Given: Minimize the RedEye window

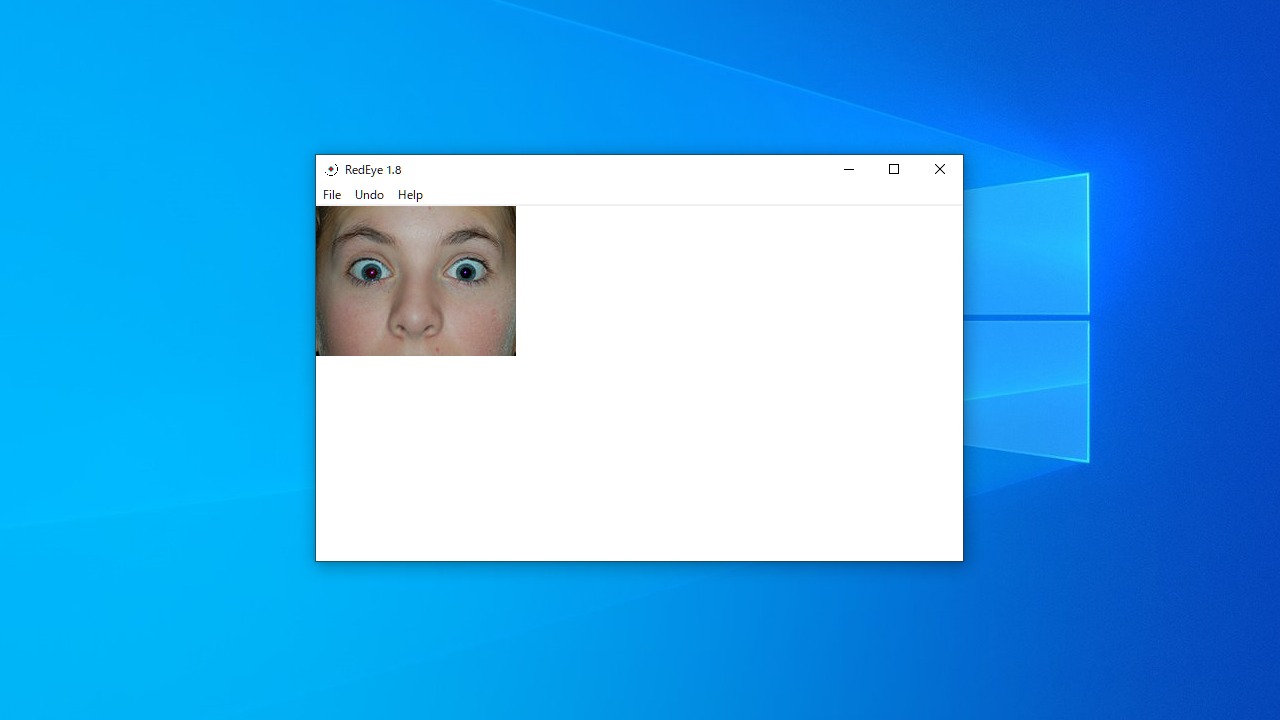Looking at the screenshot, I should (849, 170).
